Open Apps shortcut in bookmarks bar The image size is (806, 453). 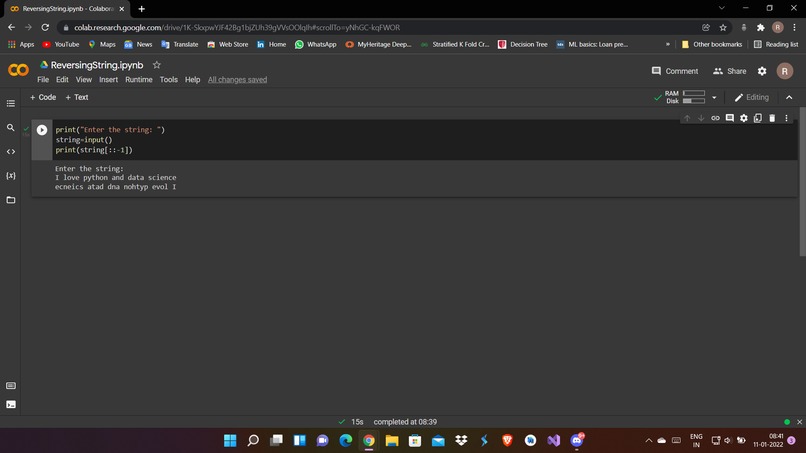coord(21,44)
